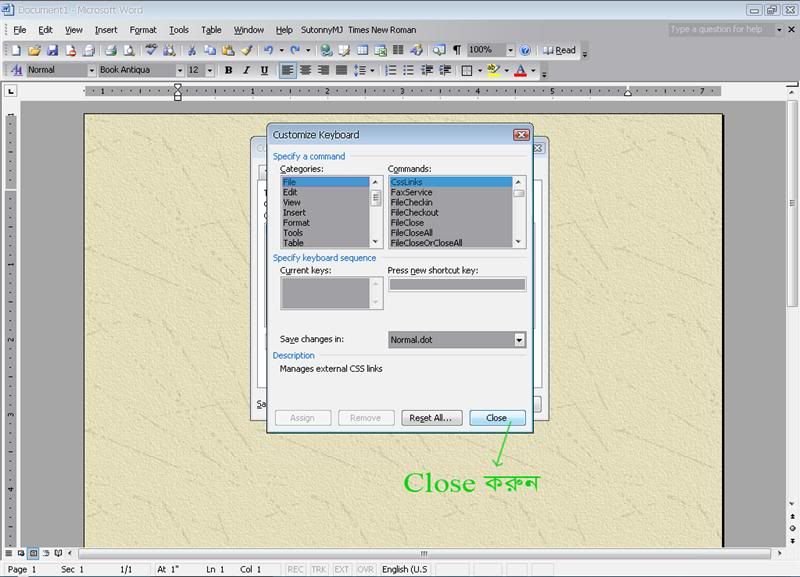800x577 pixels.
Task: Click the Format Painter brush icon
Action: [x=246, y=50]
